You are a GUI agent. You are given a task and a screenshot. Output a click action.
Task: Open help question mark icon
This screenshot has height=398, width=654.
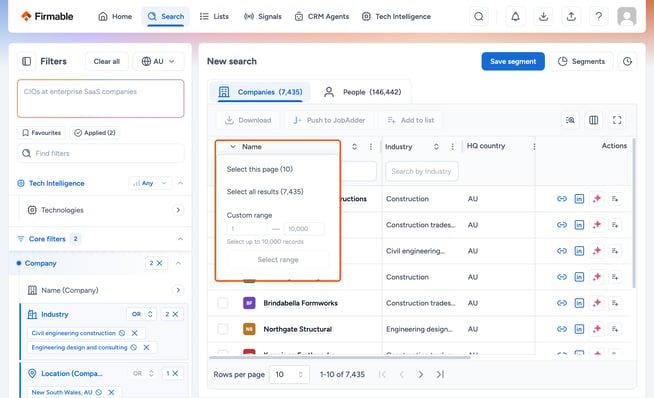599,17
